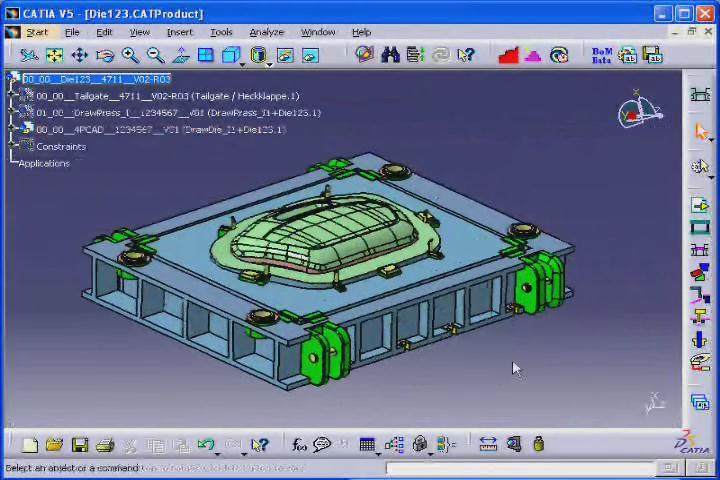Open the File menu

click(72, 32)
